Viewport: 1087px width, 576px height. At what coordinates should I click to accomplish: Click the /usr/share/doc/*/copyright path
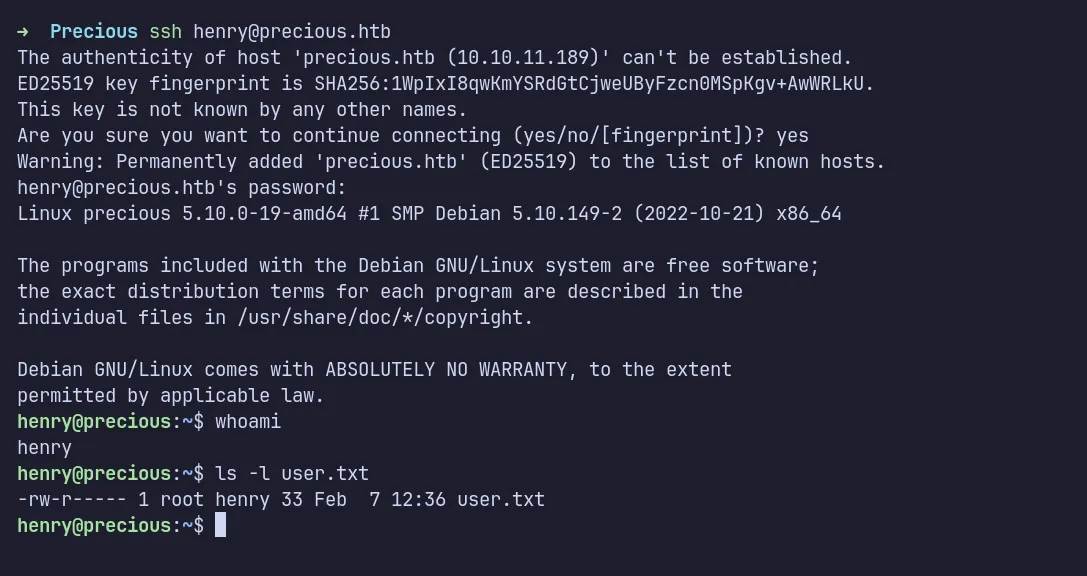(385, 318)
